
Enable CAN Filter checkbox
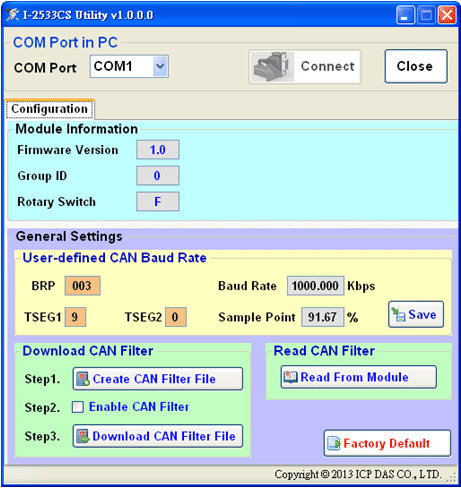click(x=78, y=407)
